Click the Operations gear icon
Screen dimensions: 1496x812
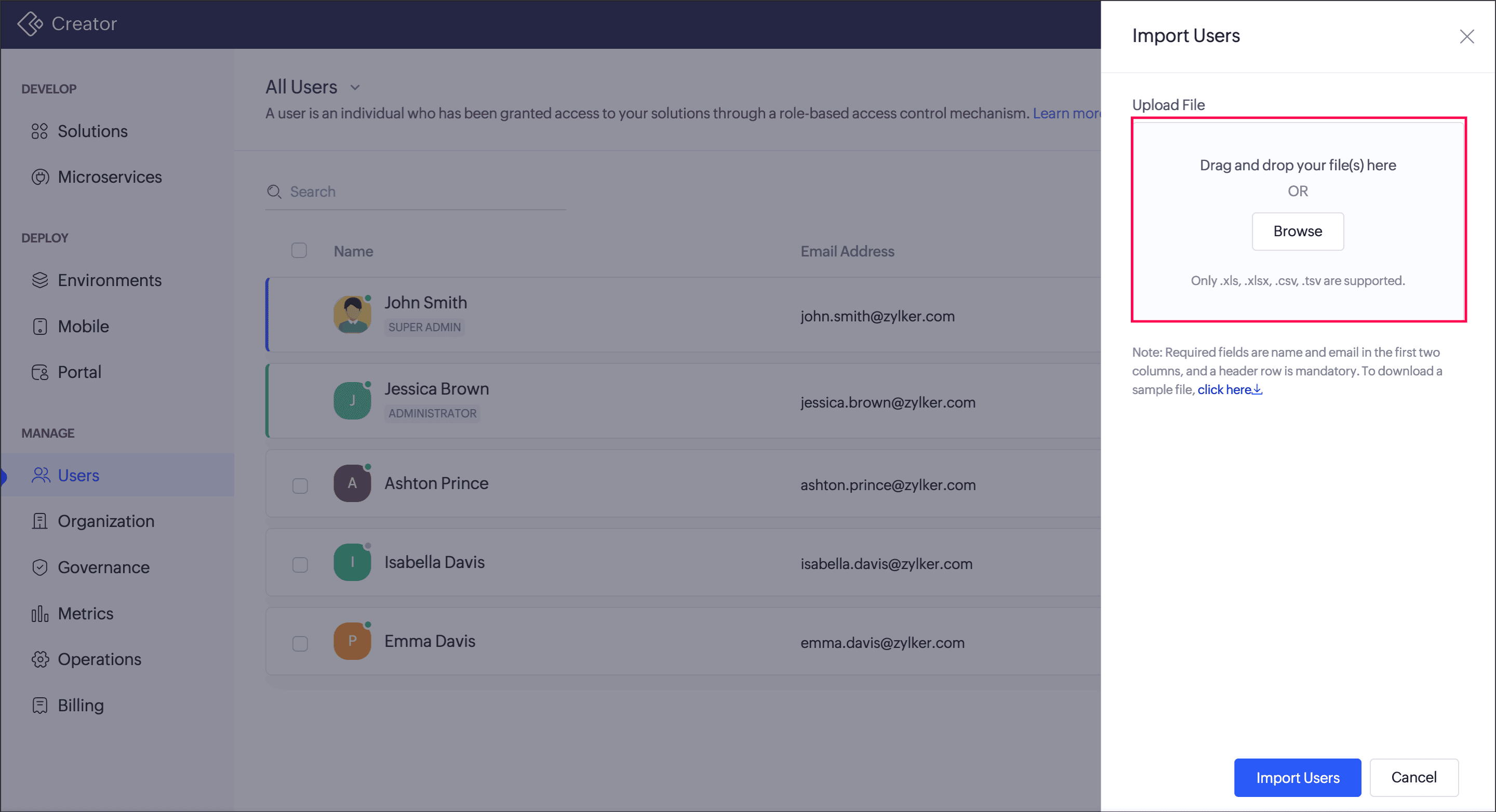coord(39,659)
